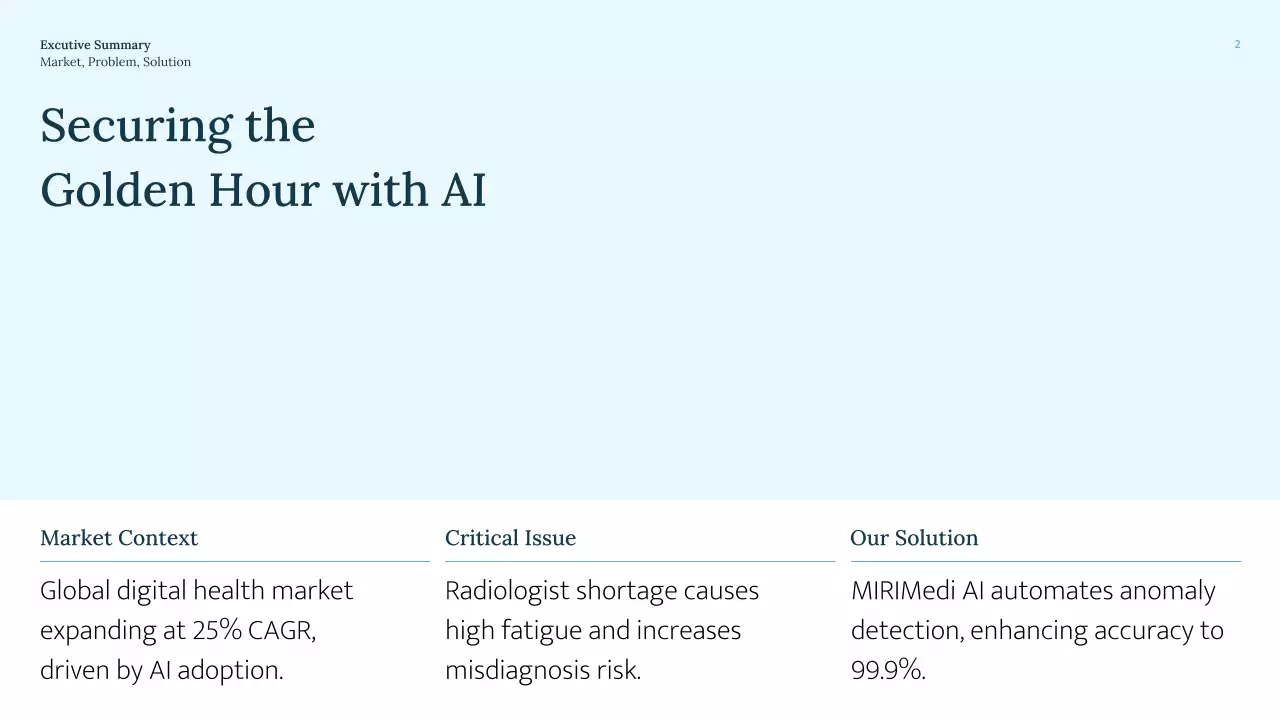1280x720 pixels.
Task: Click the slide page number 2
Action: (x=1237, y=44)
